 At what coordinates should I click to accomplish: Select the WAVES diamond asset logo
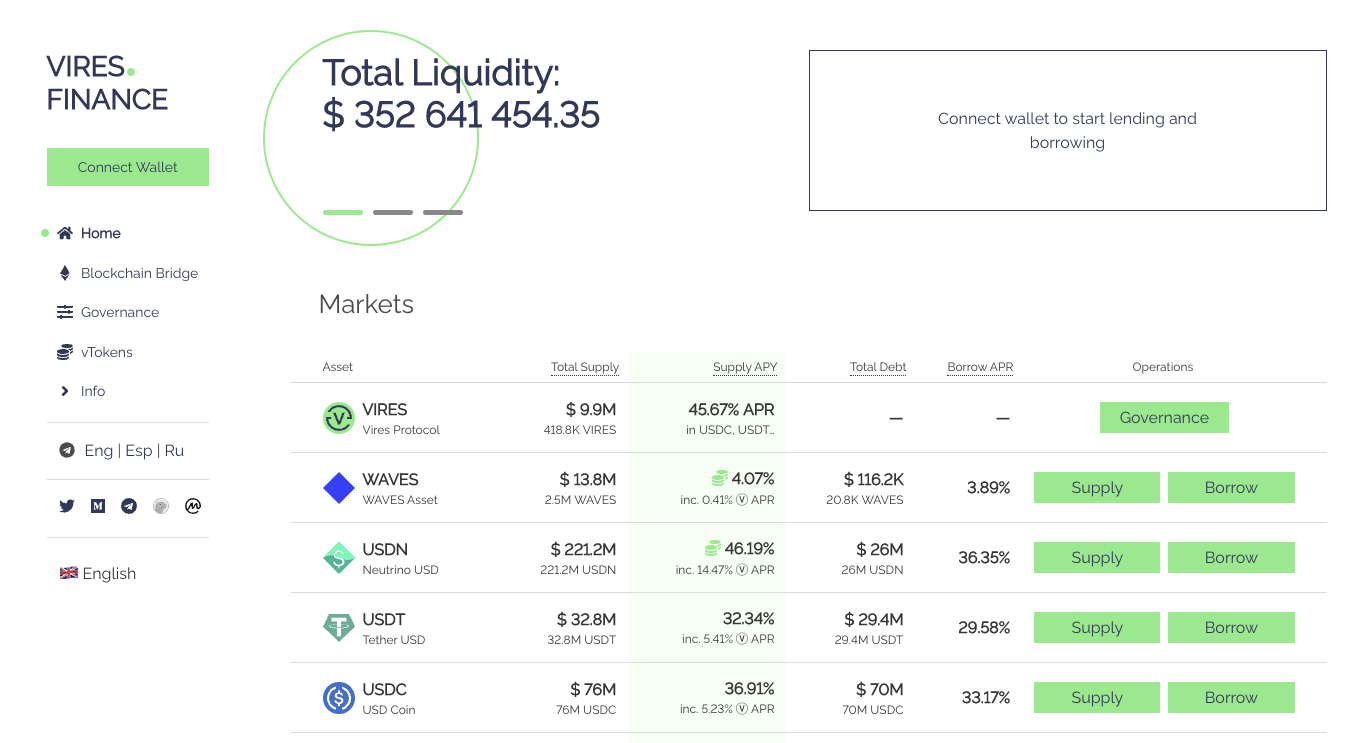(338, 487)
